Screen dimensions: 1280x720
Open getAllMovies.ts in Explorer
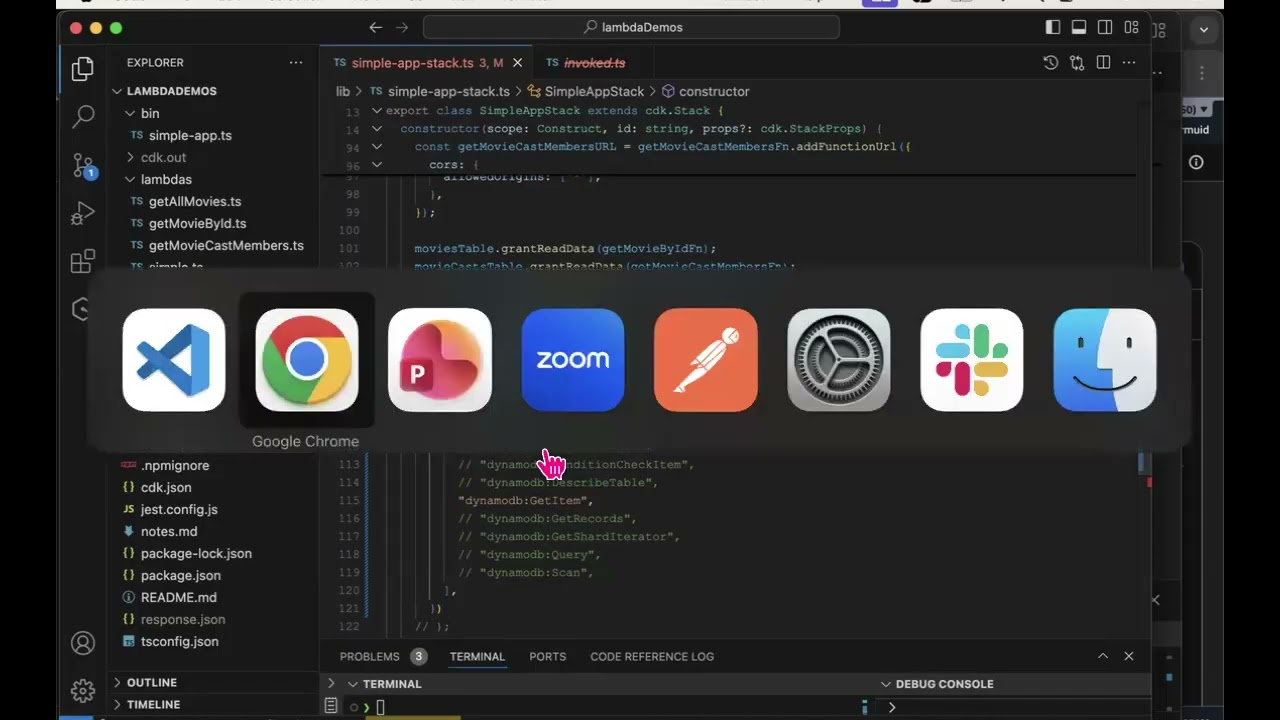pyautogui.click(x=195, y=201)
